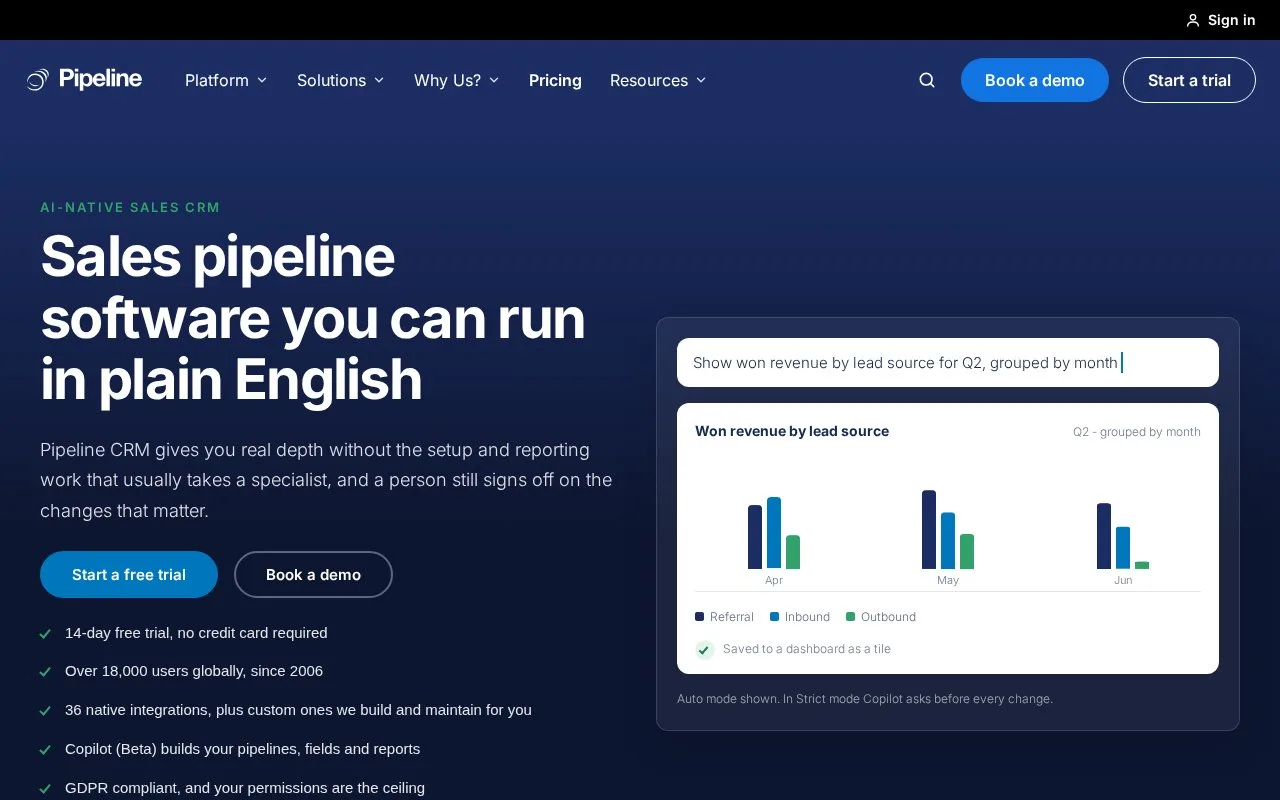Click the Outbound legend color swatch
Image resolution: width=1280 pixels, height=800 pixels.
click(850, 617)
